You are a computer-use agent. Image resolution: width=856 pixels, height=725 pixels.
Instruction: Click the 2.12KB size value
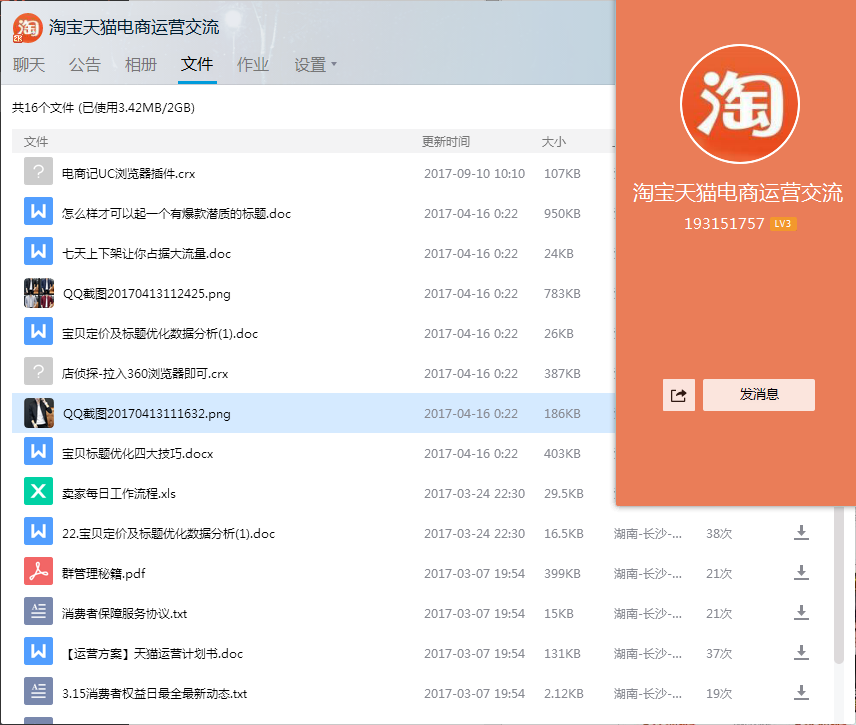(x=563, y=693)
